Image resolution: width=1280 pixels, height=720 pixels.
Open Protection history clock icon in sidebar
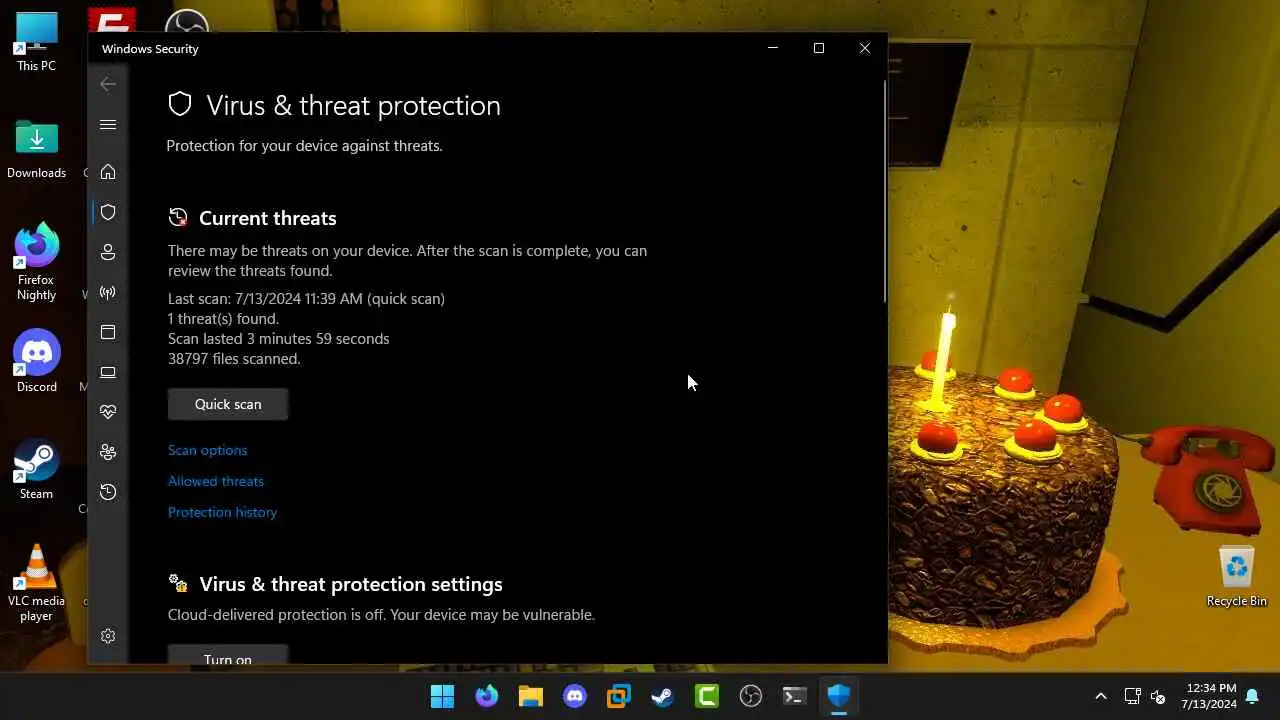108,492
